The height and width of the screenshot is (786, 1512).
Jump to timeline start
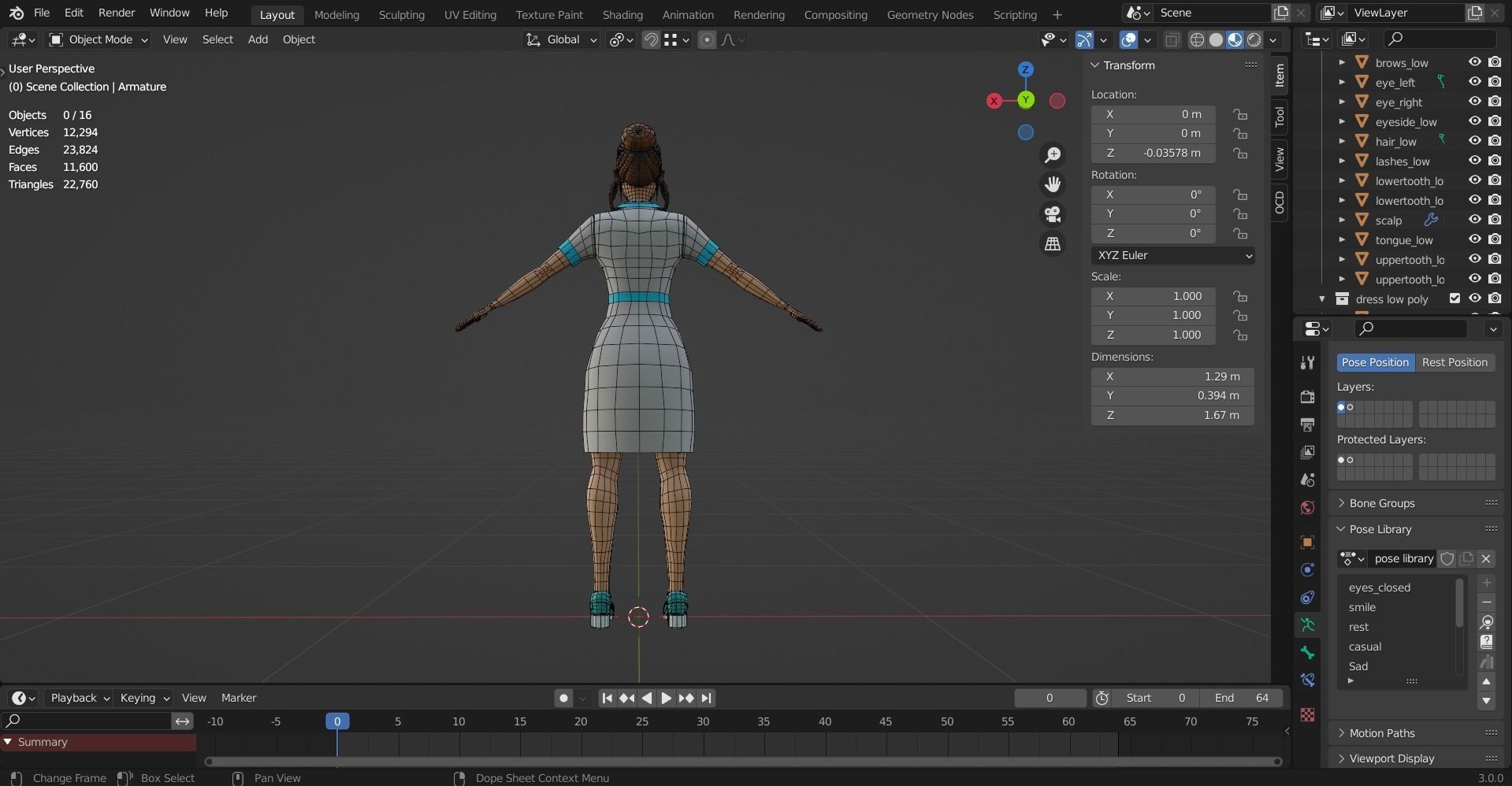[x=607, y=698]
